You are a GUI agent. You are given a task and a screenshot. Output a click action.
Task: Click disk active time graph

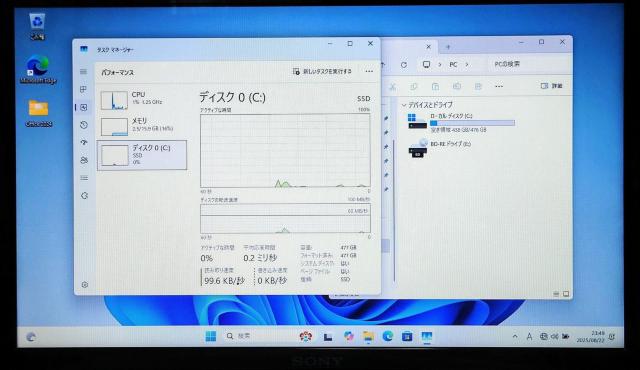[x=285, y=151]
